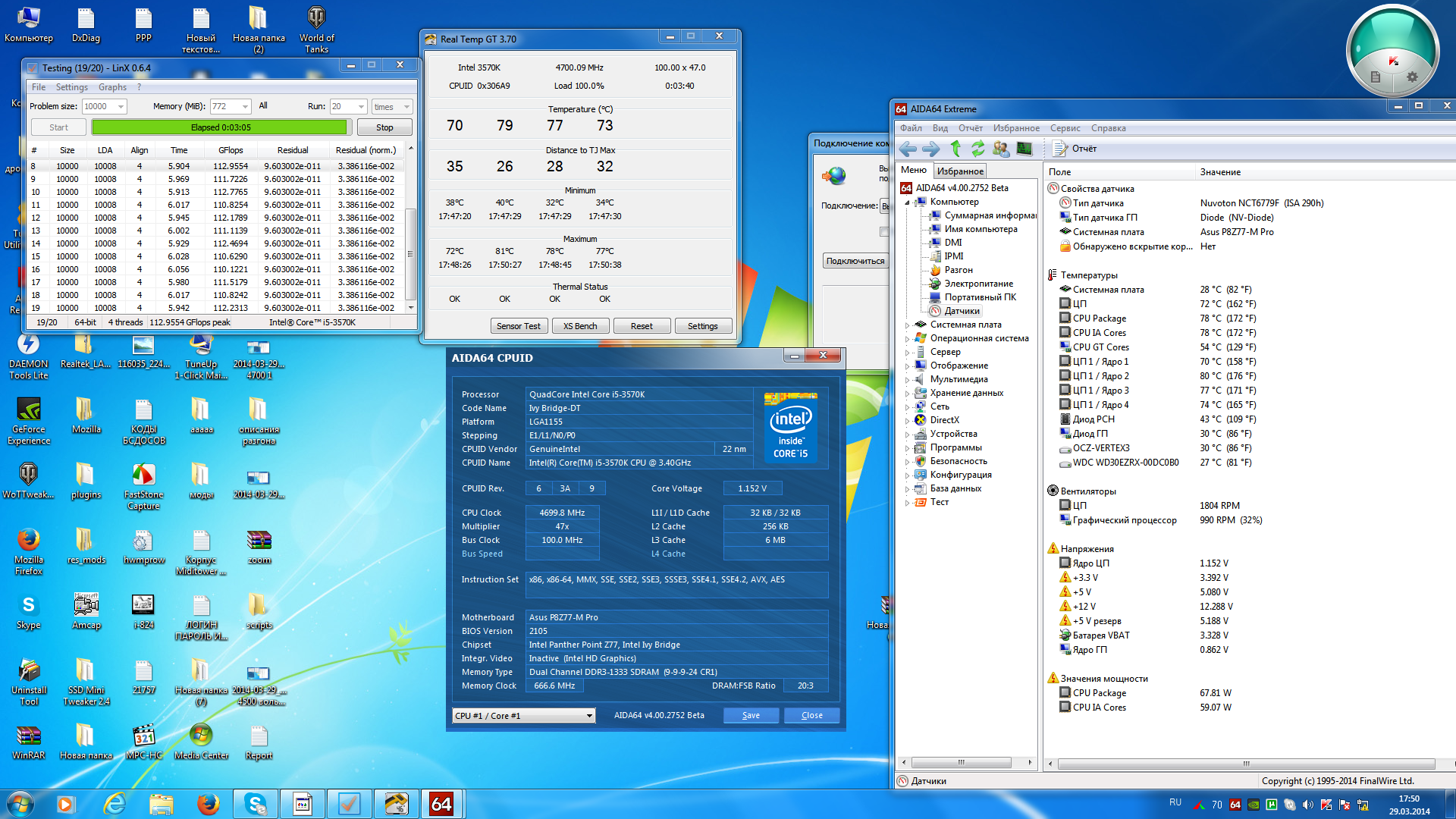Expand the Системная плата tree node
The width and height of the screenshot is (1456, 819).
click(x=908, y=325)
